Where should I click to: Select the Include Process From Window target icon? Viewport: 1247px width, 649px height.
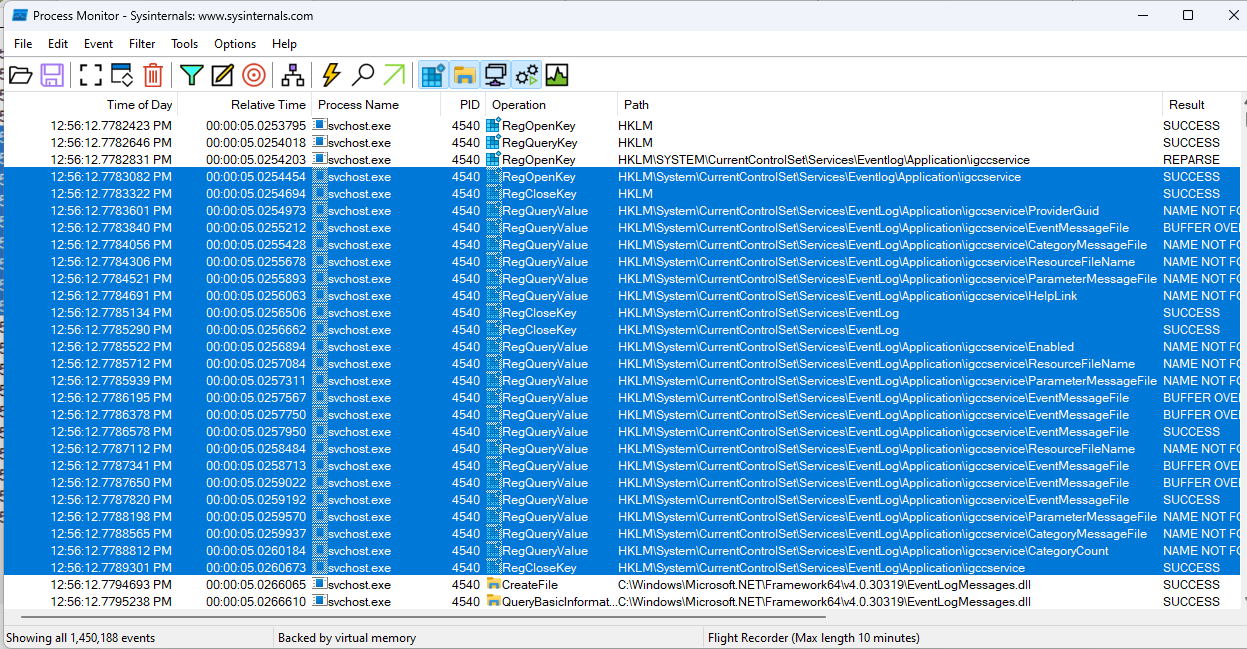click(254, 75)
